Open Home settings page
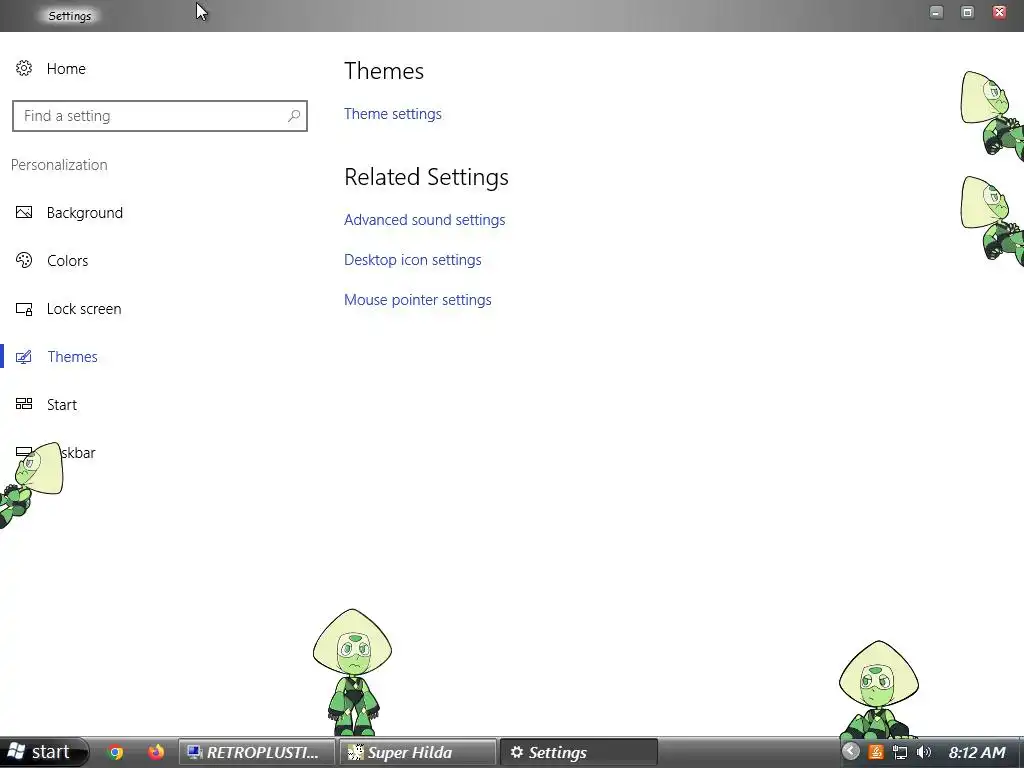Image resolution: width=1024 pixels, height=768 pixels. [x=66, y=69]
